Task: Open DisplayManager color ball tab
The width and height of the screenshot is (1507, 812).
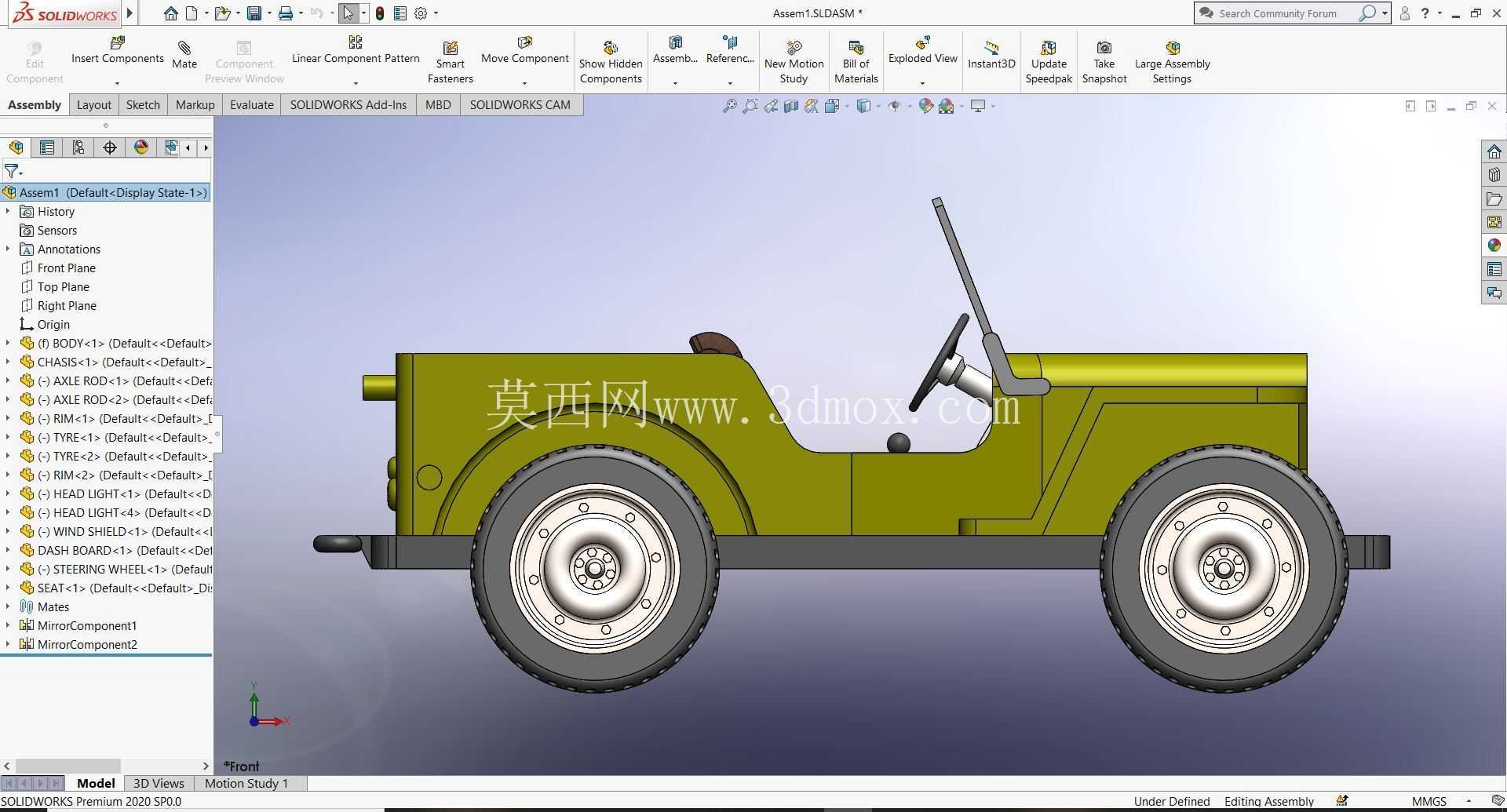Action: (x=141, y=147)
